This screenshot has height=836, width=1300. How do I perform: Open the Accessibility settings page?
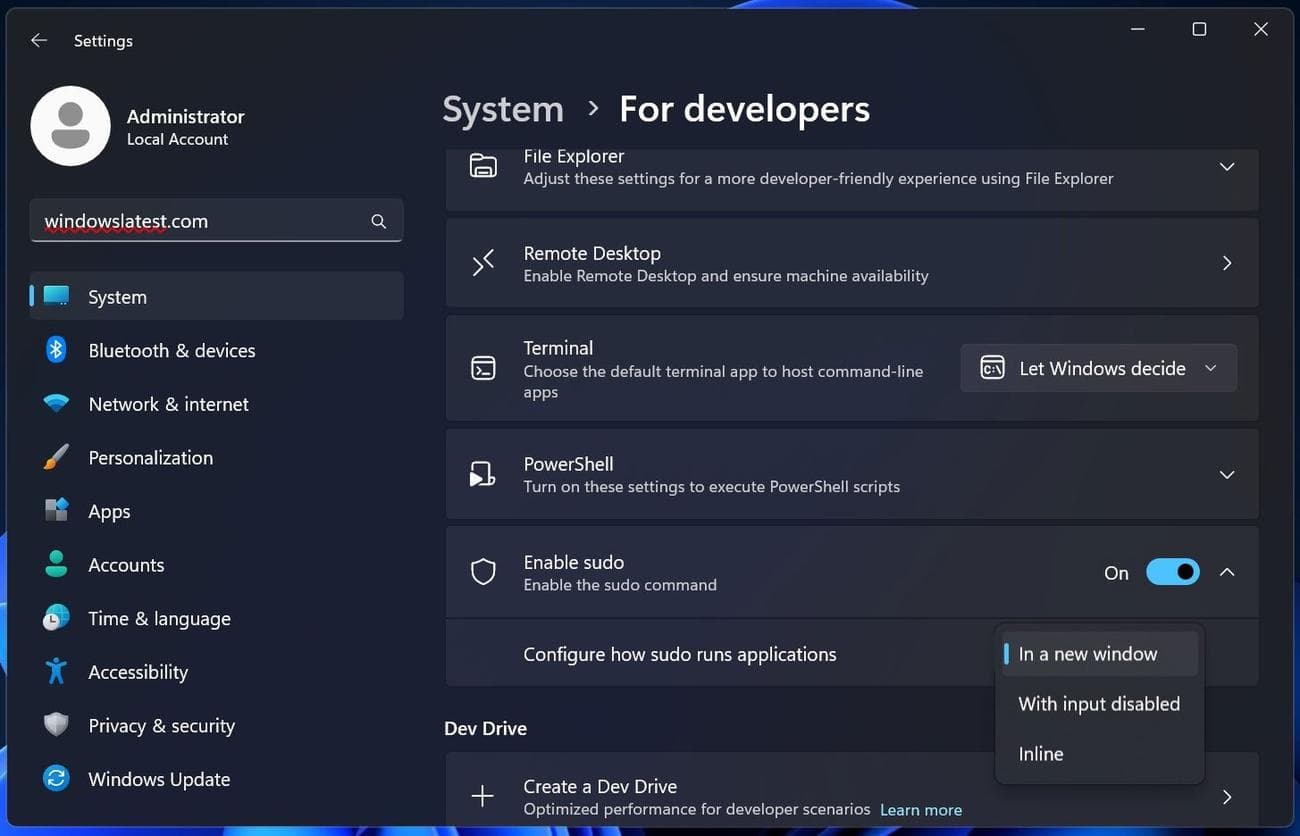coord(138,672)
